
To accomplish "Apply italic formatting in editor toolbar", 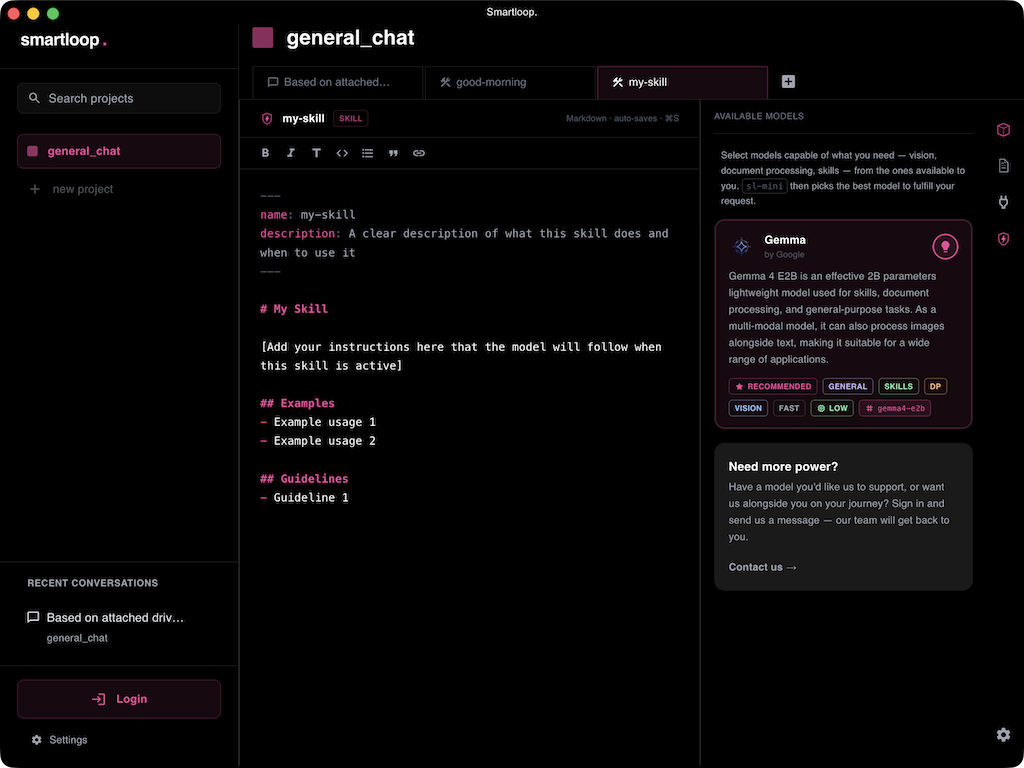I will pos(291,153).
